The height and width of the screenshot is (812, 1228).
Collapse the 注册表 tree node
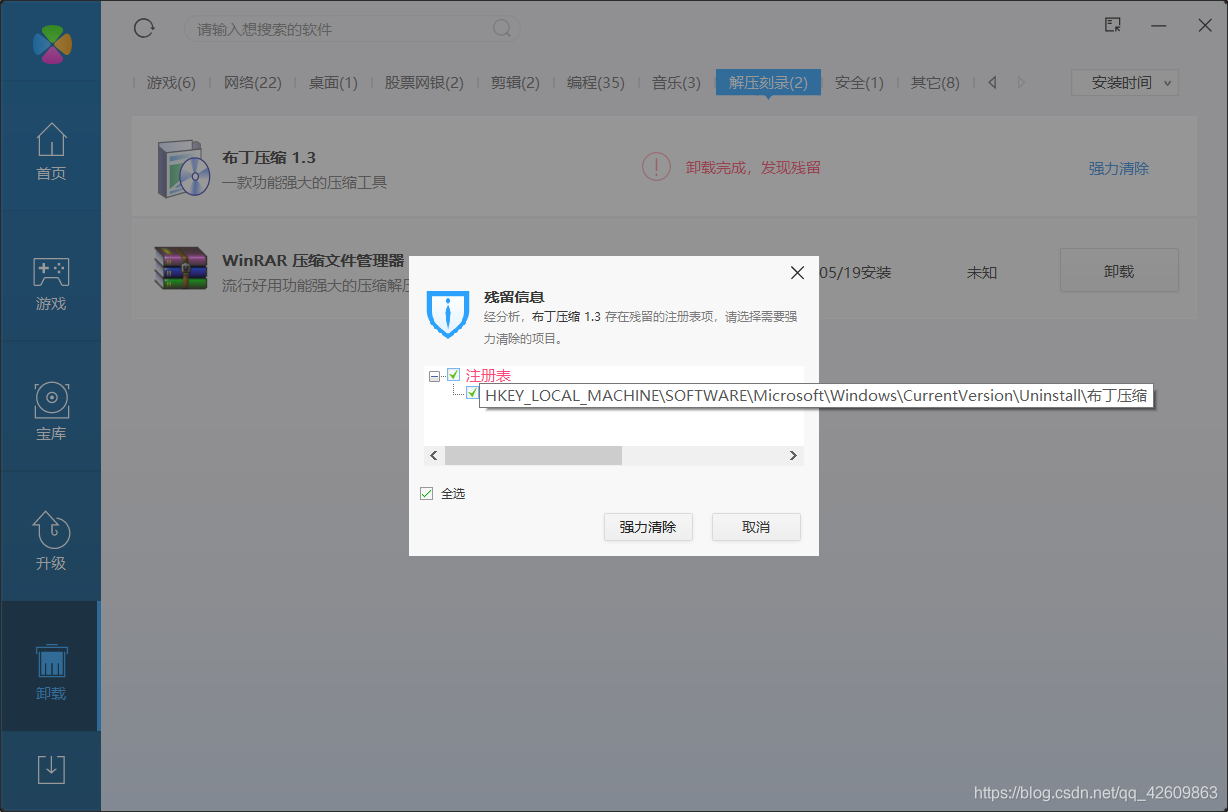coord(434,374)
